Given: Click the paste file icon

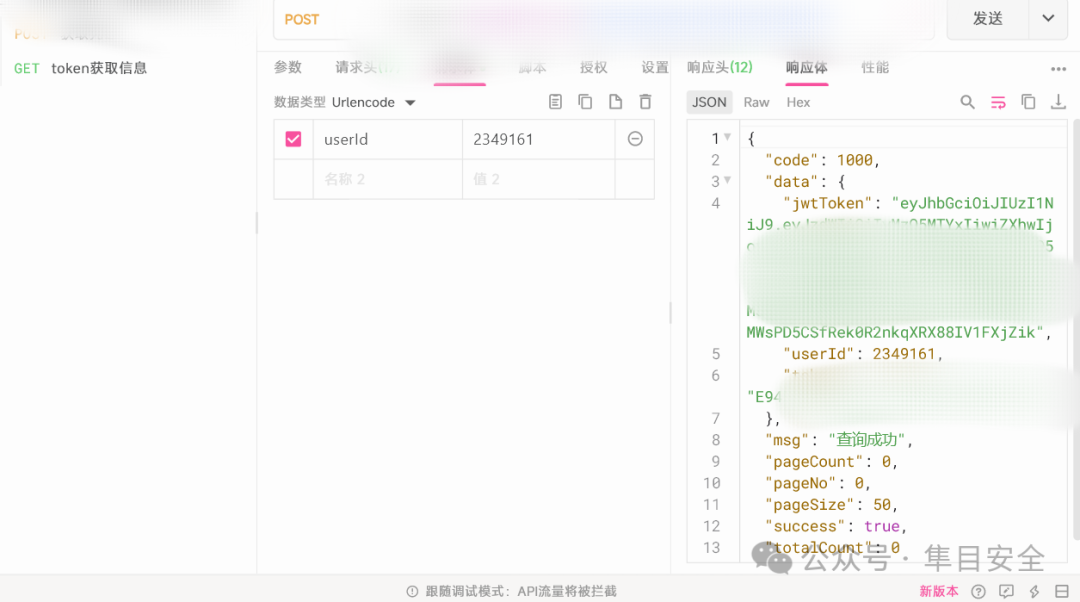Looking at the screenshot, I should coord(615,102).
